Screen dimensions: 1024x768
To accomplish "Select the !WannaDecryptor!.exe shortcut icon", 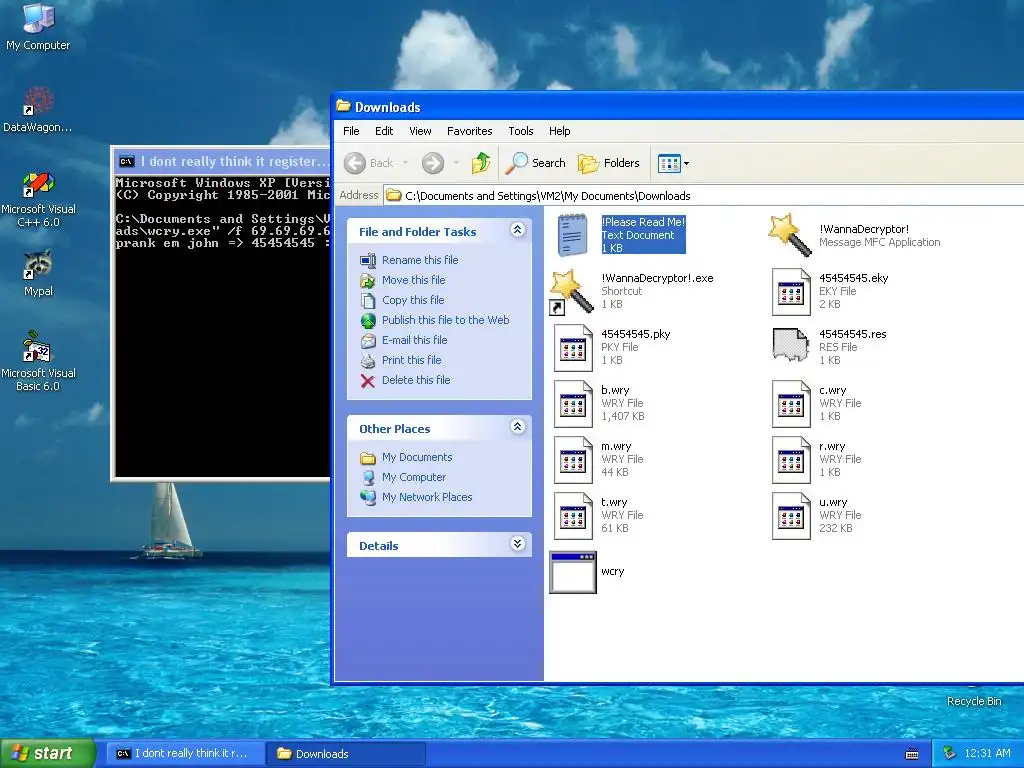I will pyautogui.click(x=572, y=291).
